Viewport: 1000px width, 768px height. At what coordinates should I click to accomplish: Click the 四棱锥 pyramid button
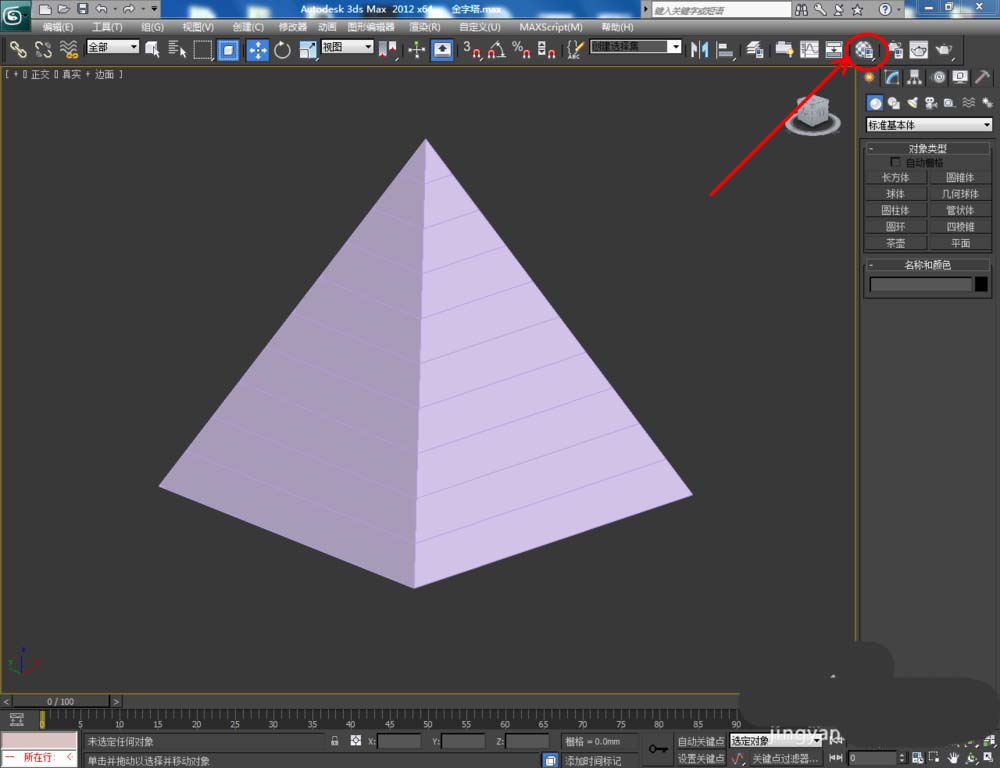pos(960,227)
